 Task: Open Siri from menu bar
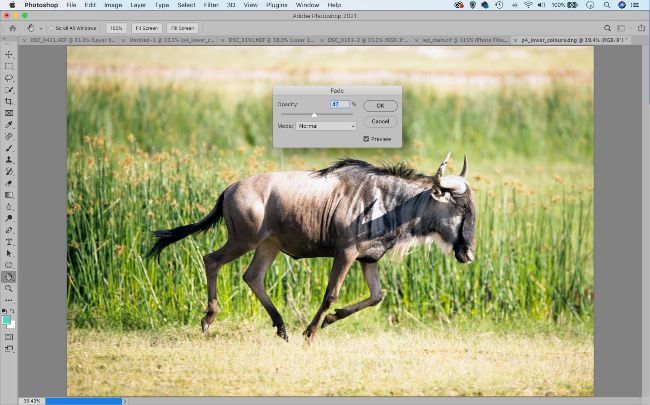pyautogui.click(x=622, y=5)
